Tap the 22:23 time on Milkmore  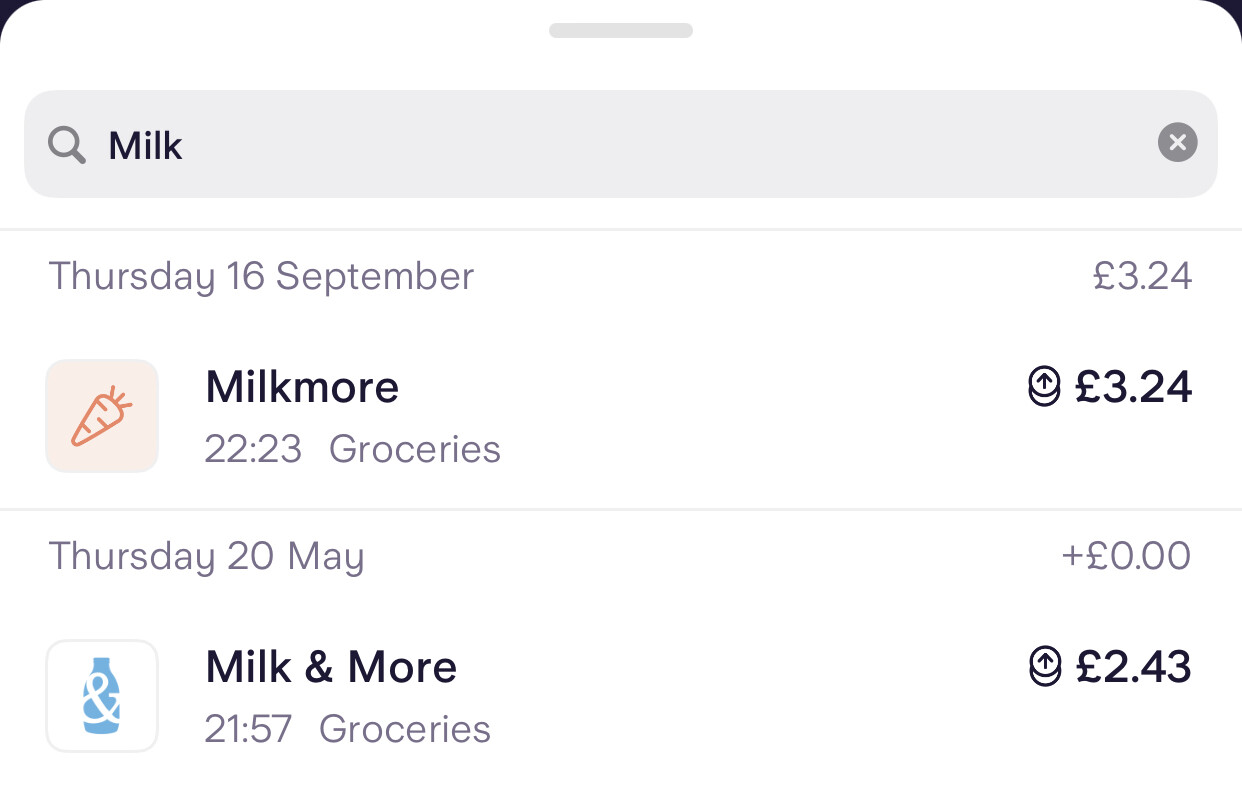point(253,449)
